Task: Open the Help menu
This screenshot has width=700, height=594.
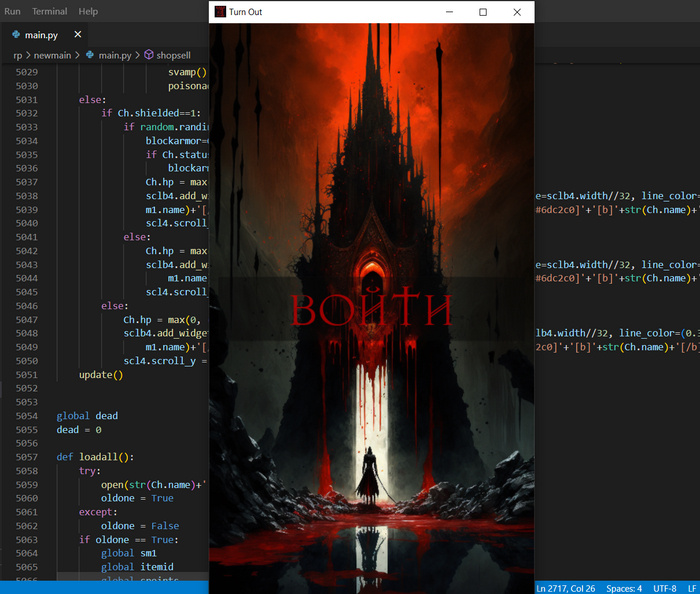Action: point(88,11)
